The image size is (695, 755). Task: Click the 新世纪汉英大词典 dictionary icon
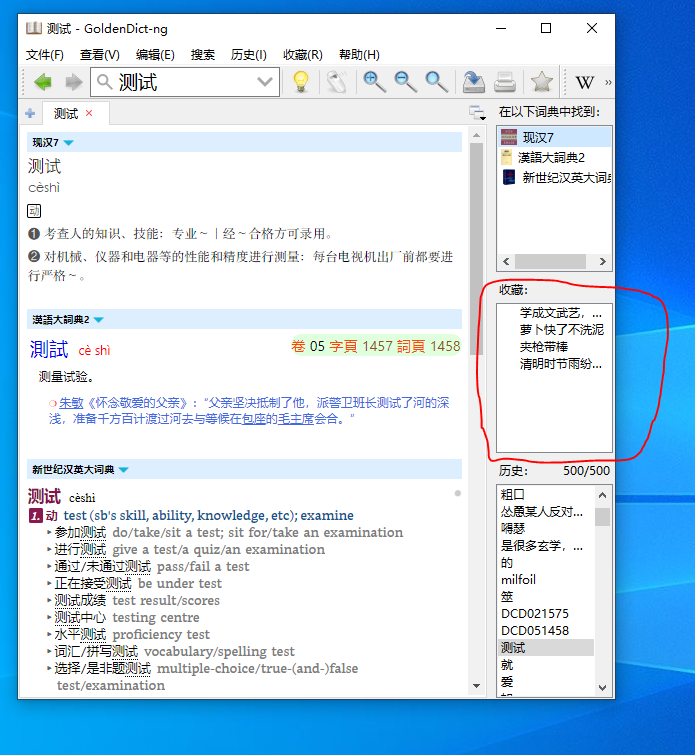coord(509,177)
